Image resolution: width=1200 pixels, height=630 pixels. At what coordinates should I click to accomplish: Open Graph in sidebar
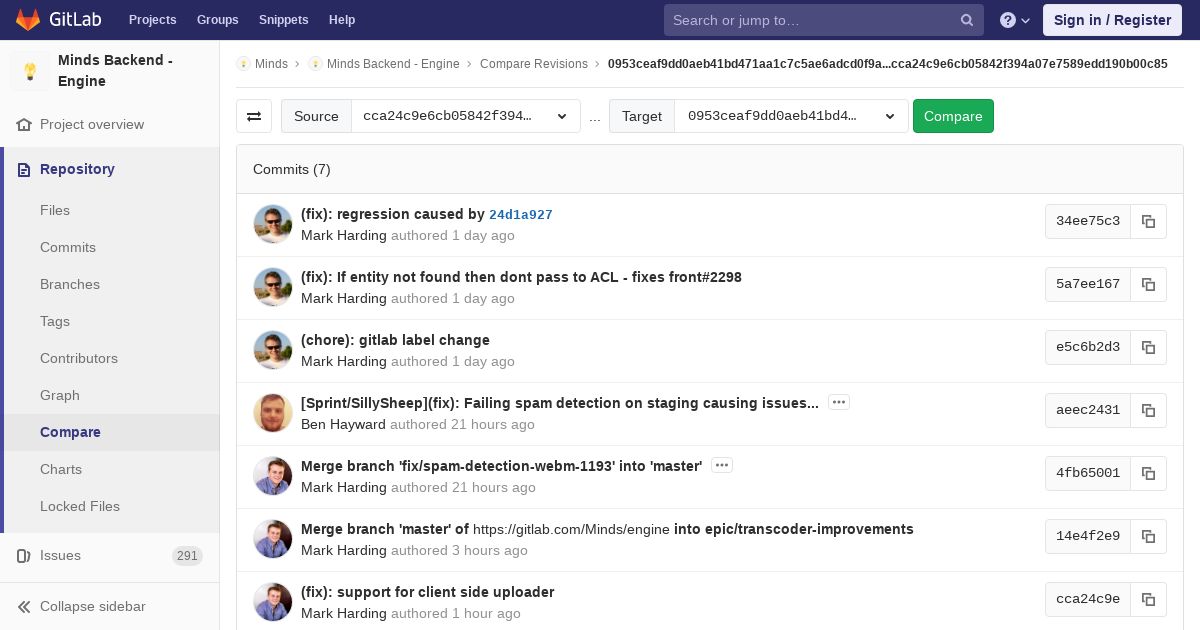60,396
